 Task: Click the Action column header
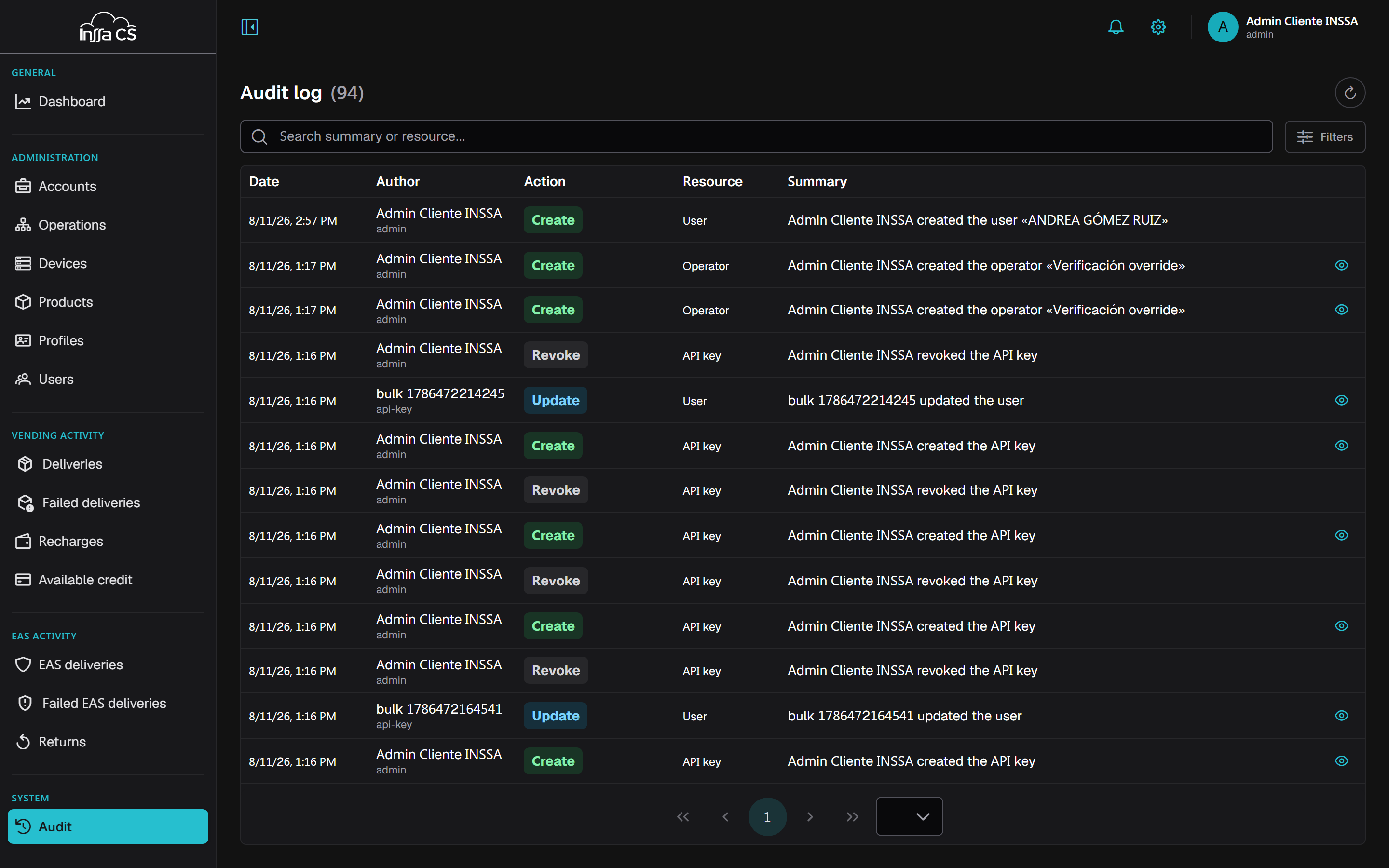pos(545,181)
